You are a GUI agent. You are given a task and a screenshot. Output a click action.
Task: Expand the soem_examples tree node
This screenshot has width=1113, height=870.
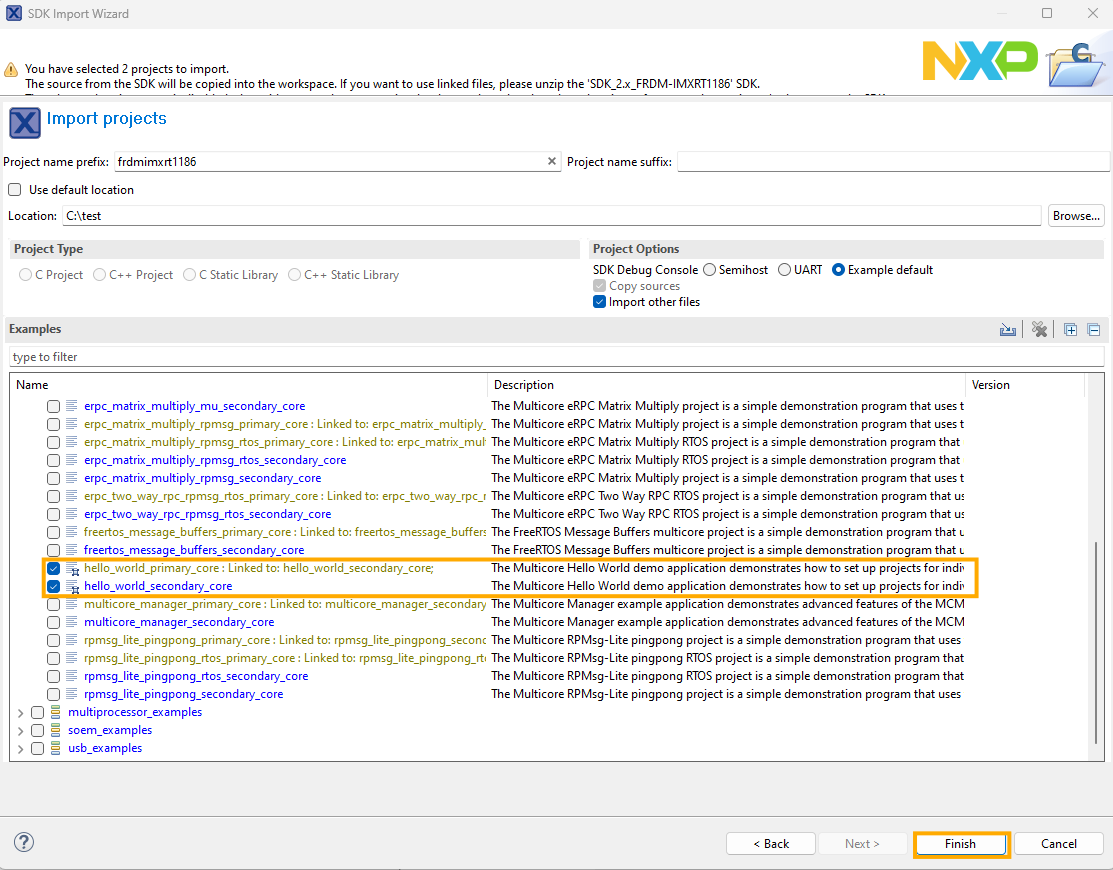point(20,731)
